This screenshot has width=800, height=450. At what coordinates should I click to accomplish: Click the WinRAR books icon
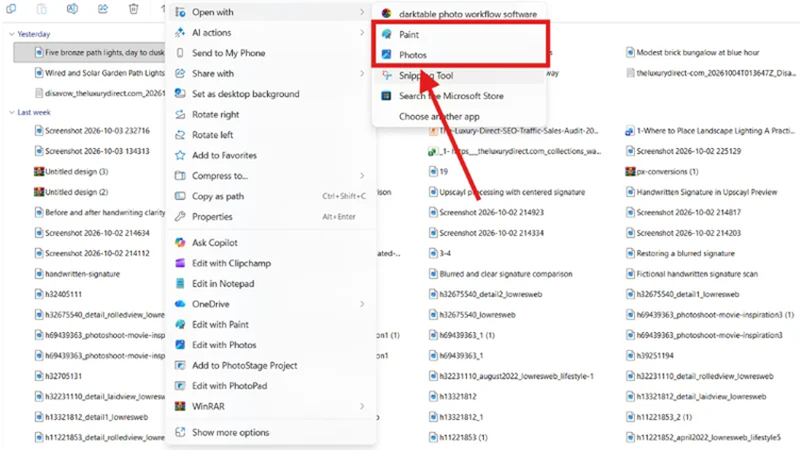(x=180, y=406)
